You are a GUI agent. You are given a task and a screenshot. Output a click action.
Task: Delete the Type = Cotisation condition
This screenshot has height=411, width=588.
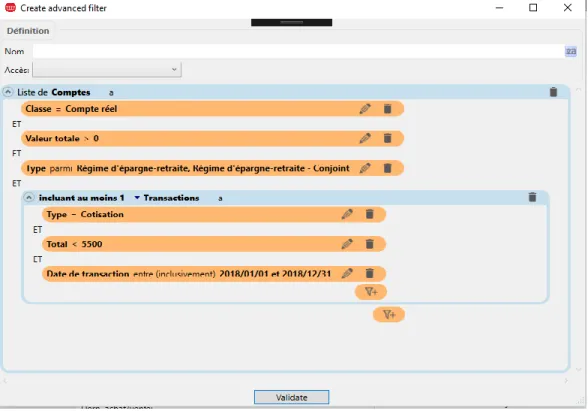click(369, 214)
